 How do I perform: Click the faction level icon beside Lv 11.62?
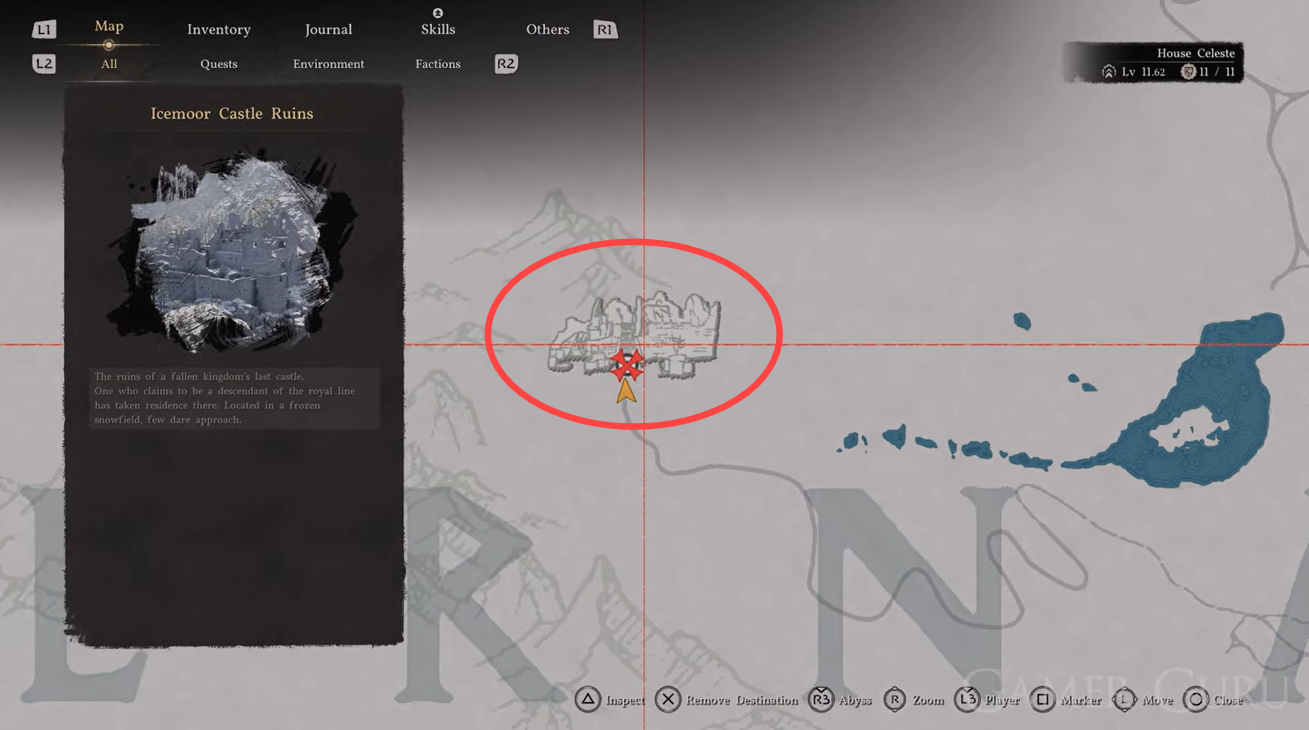[x=1109, y=72]
